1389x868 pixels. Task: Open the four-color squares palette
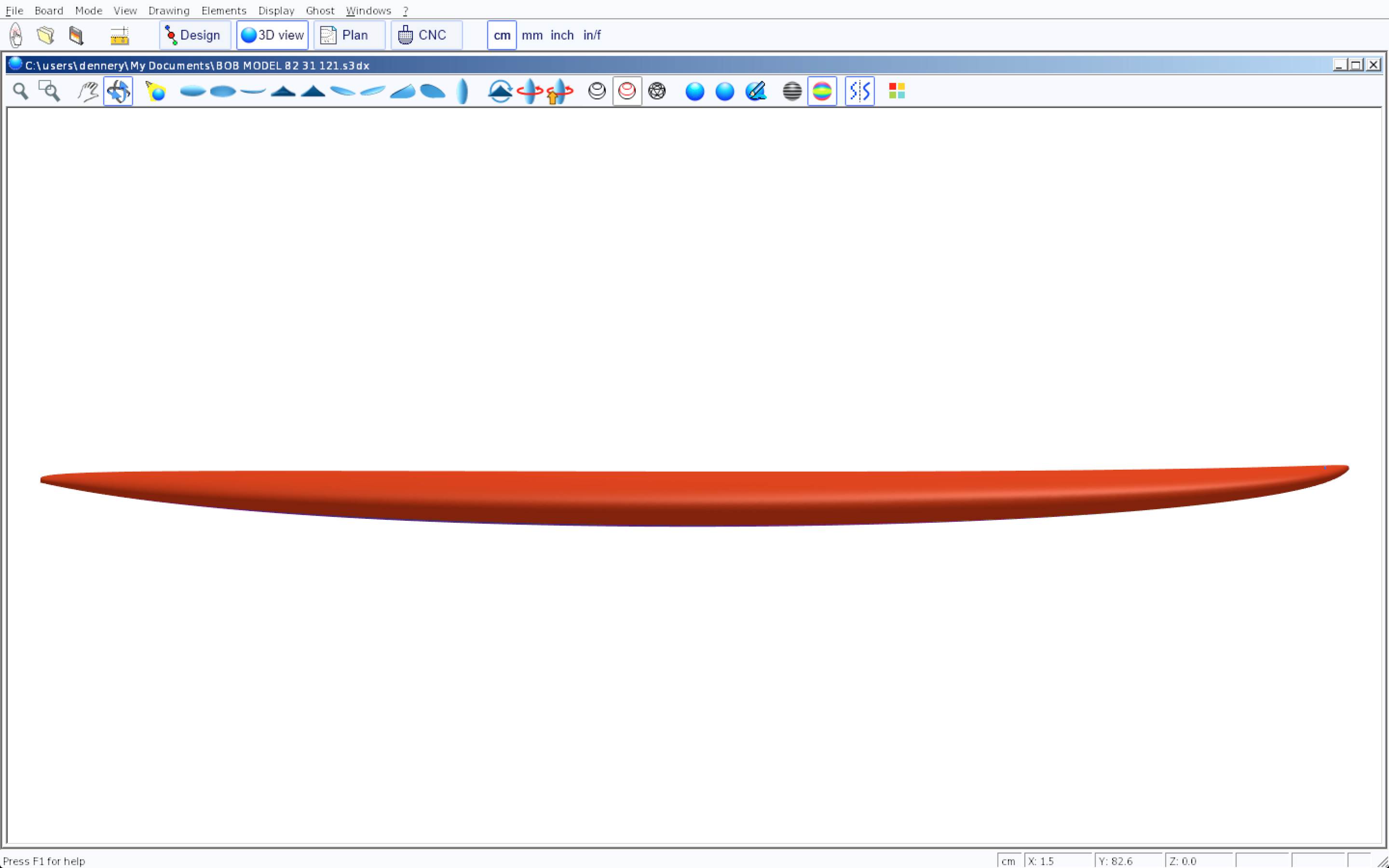[897, 91]
